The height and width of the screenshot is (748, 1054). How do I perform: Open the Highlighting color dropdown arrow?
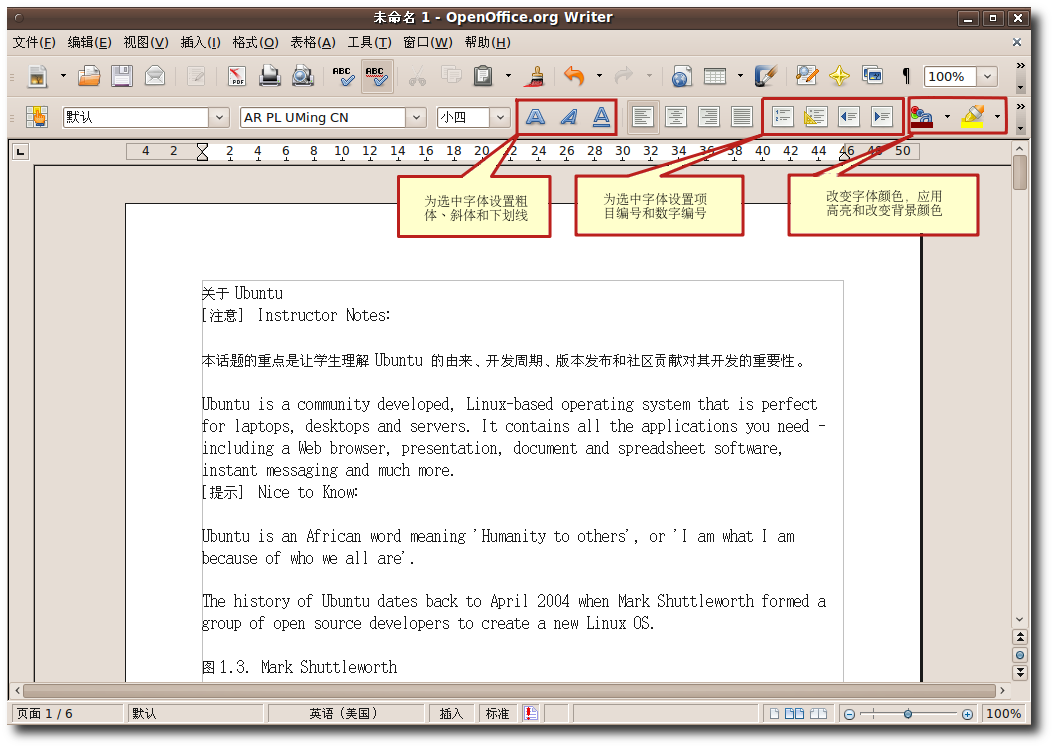click(998, 117)
